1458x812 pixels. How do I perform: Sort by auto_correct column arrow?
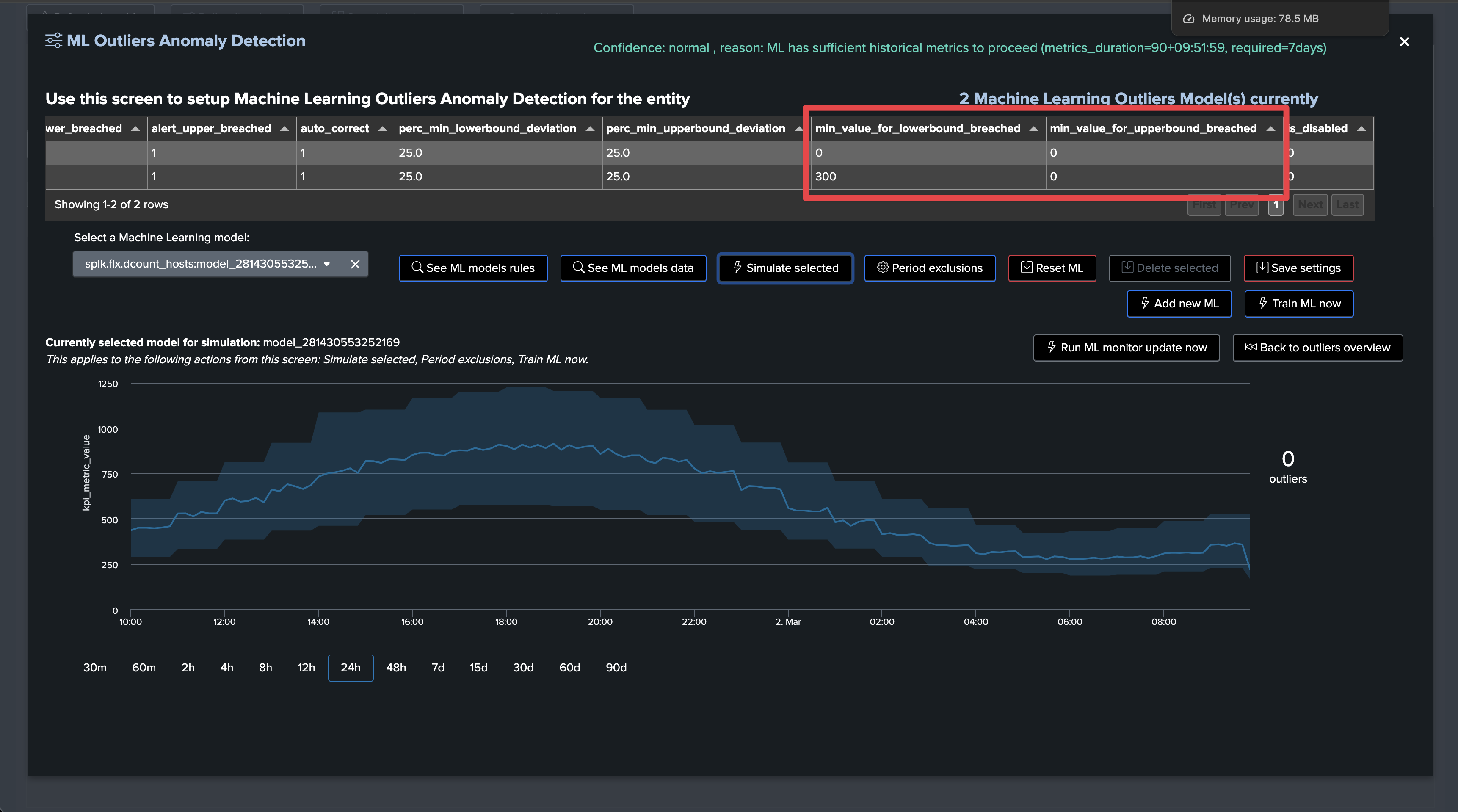383,129
